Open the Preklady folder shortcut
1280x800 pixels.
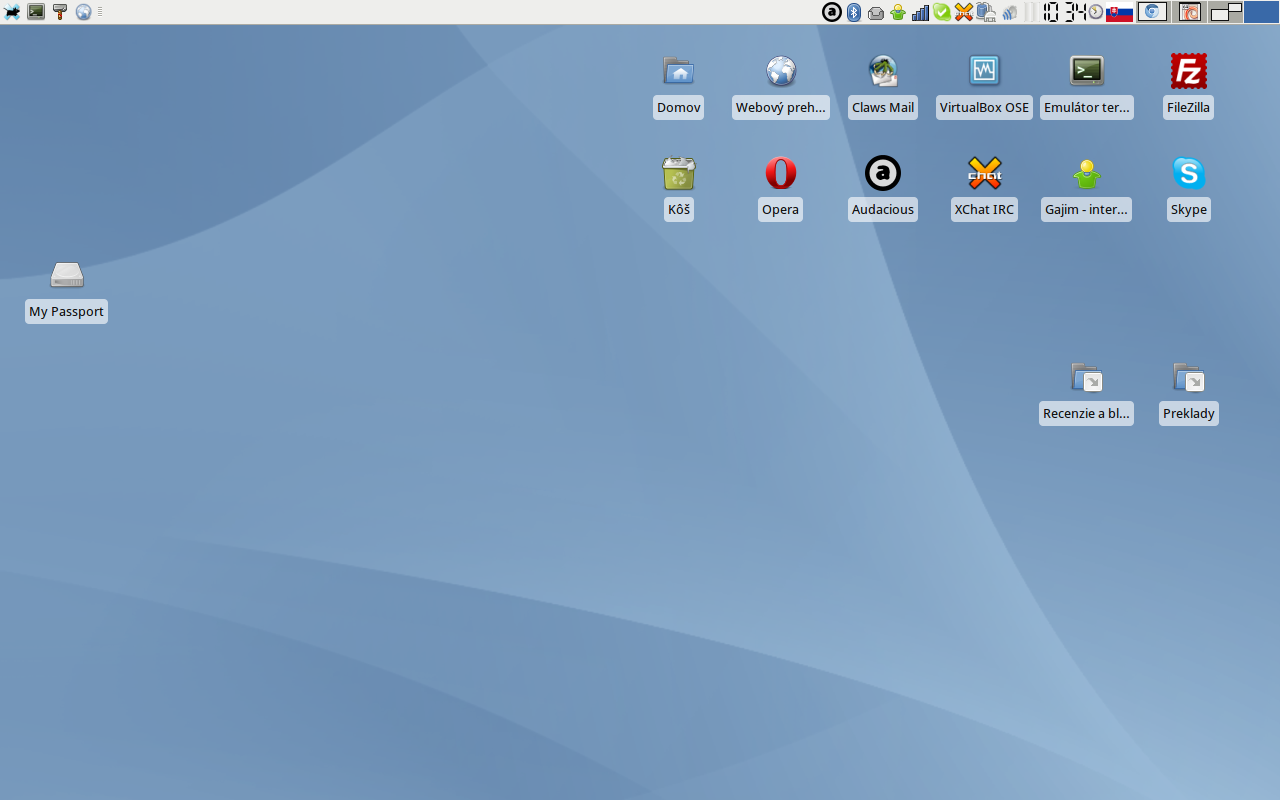(x=1189, y=377)
